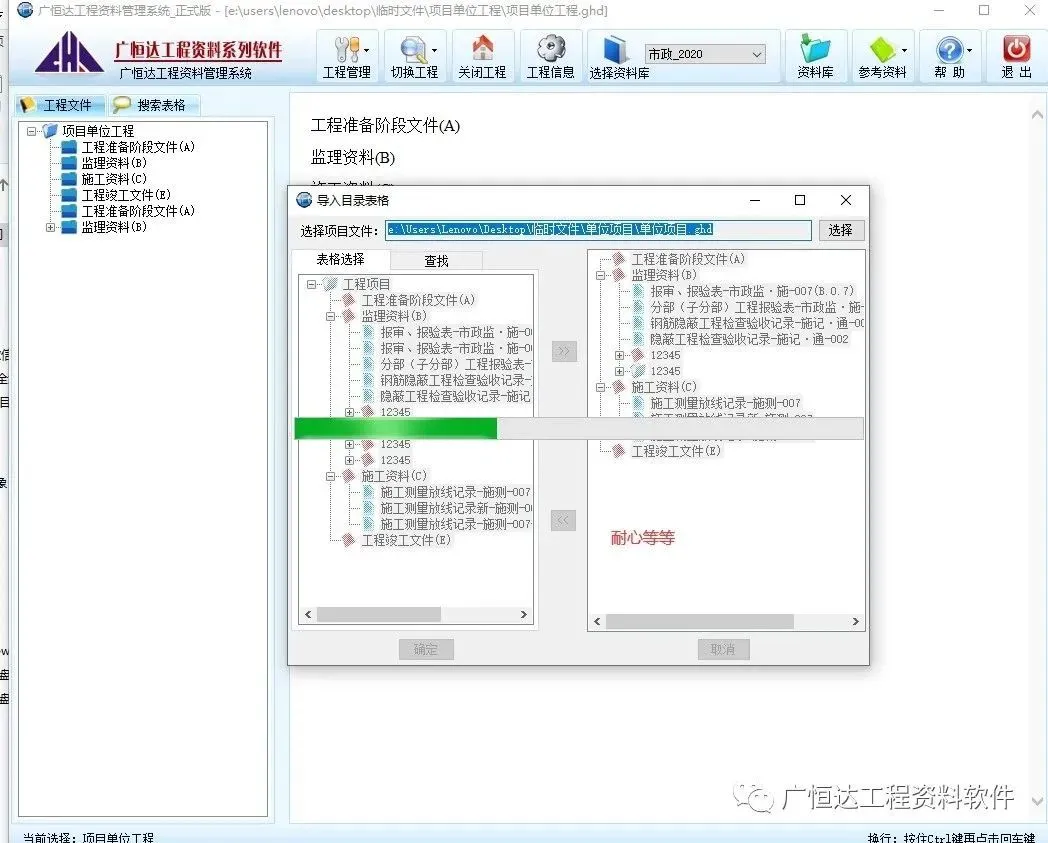
Task: Click the document icon of 隐蔽工程检查验收记录-施记·通-002
Action: 638,340
